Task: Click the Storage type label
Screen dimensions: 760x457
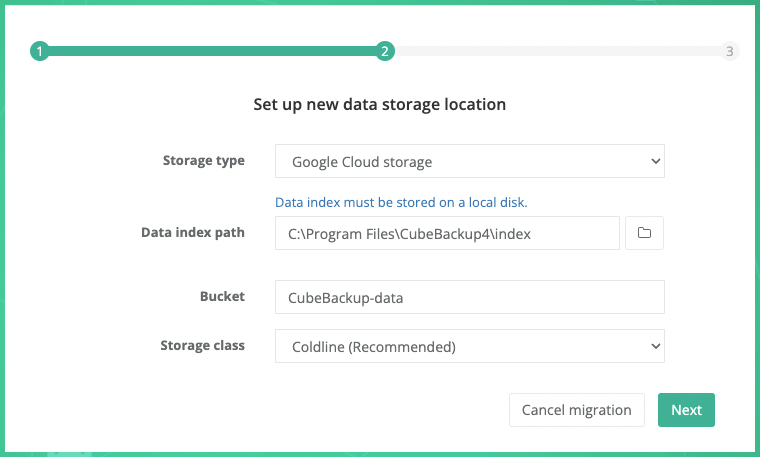Action: point(203,161)
